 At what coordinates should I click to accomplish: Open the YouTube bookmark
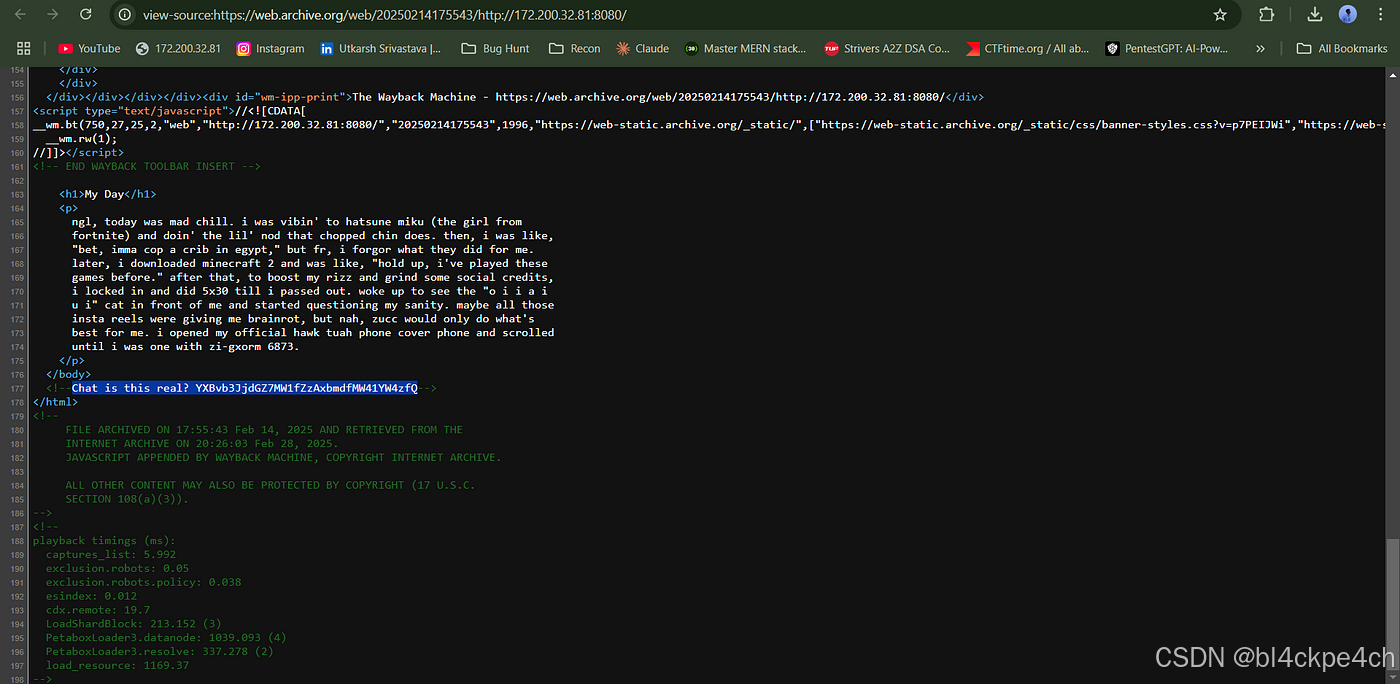[89, 48]
